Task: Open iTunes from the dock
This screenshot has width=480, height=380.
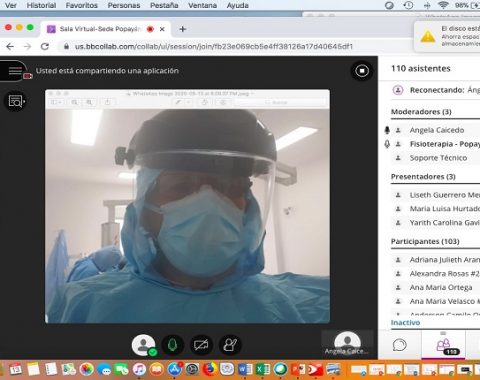Action: [x=139, y=369]
